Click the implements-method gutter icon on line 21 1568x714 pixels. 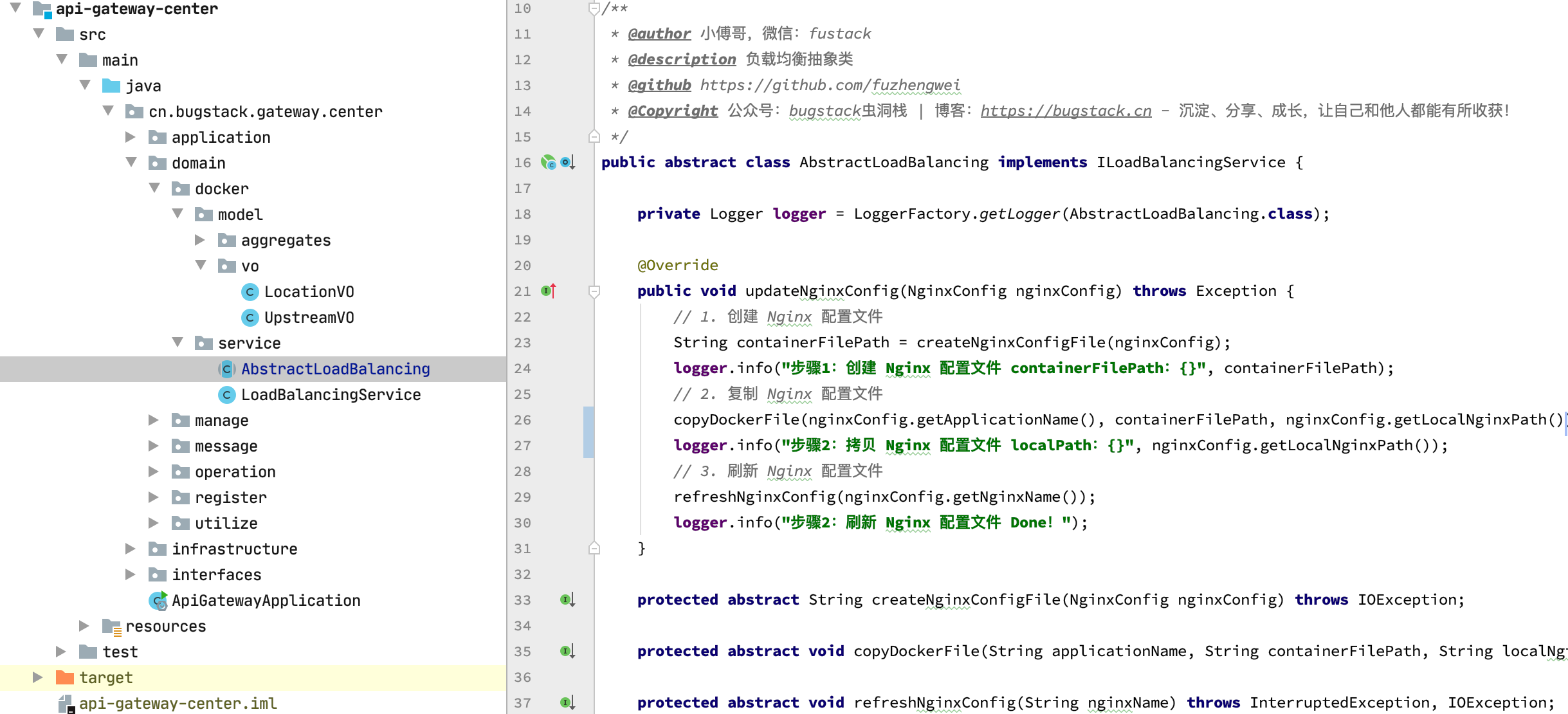click(x=548, y=291)
